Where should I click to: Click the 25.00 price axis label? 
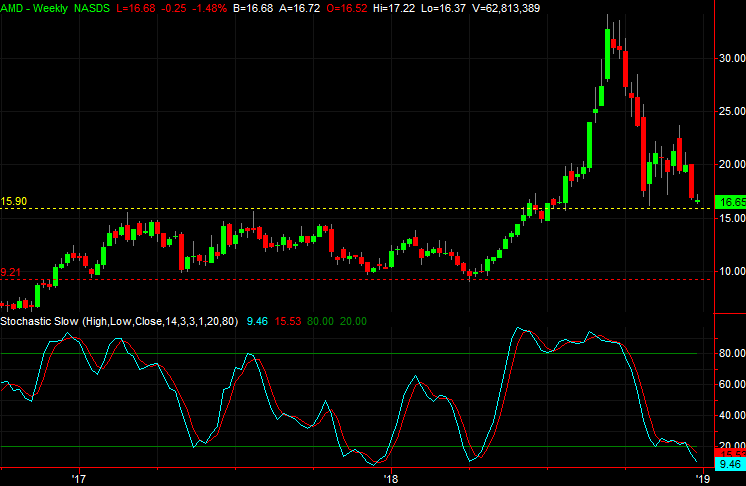[x=731, y=111]
